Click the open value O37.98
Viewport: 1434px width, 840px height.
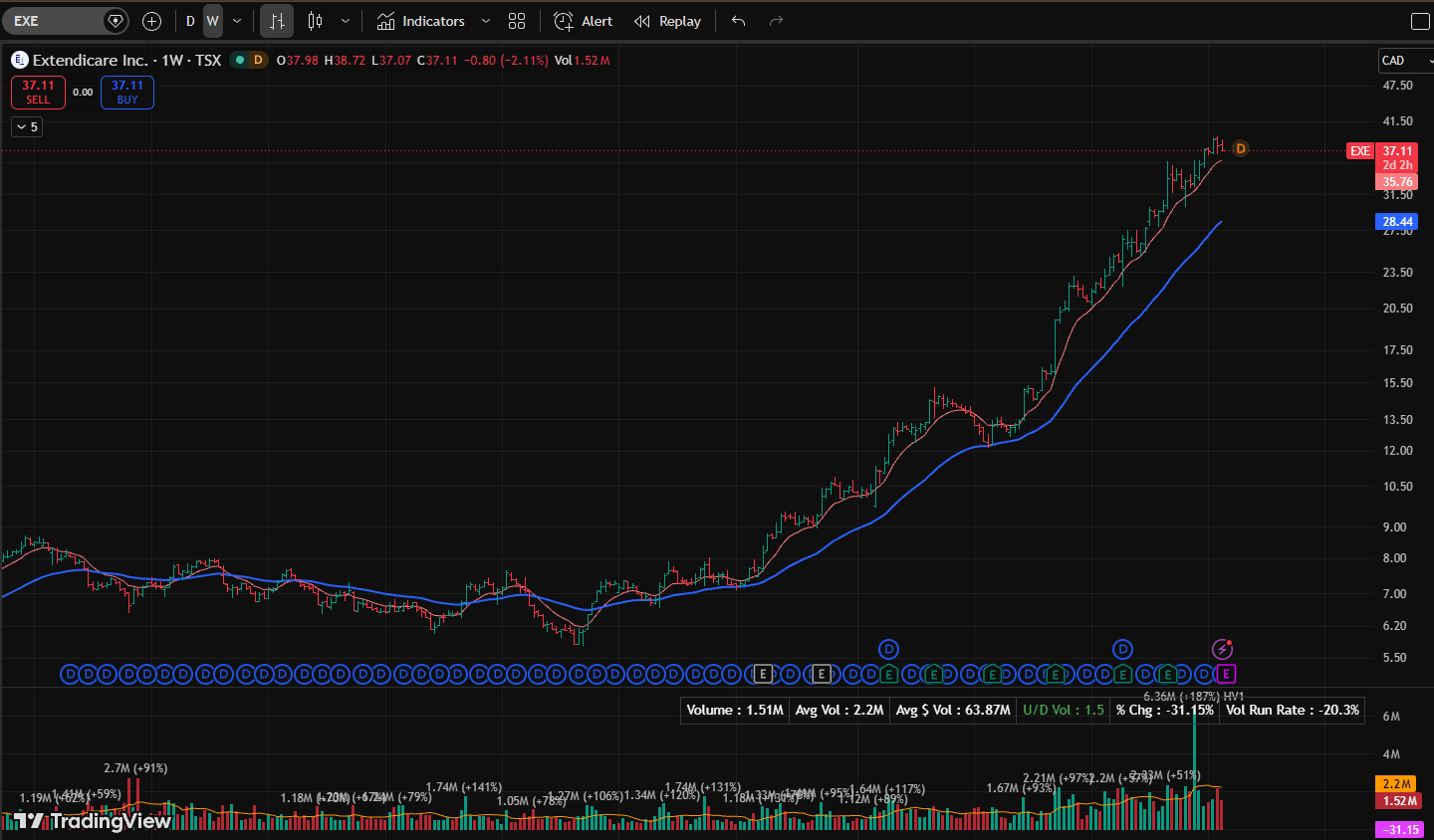(x=297, y=61)
